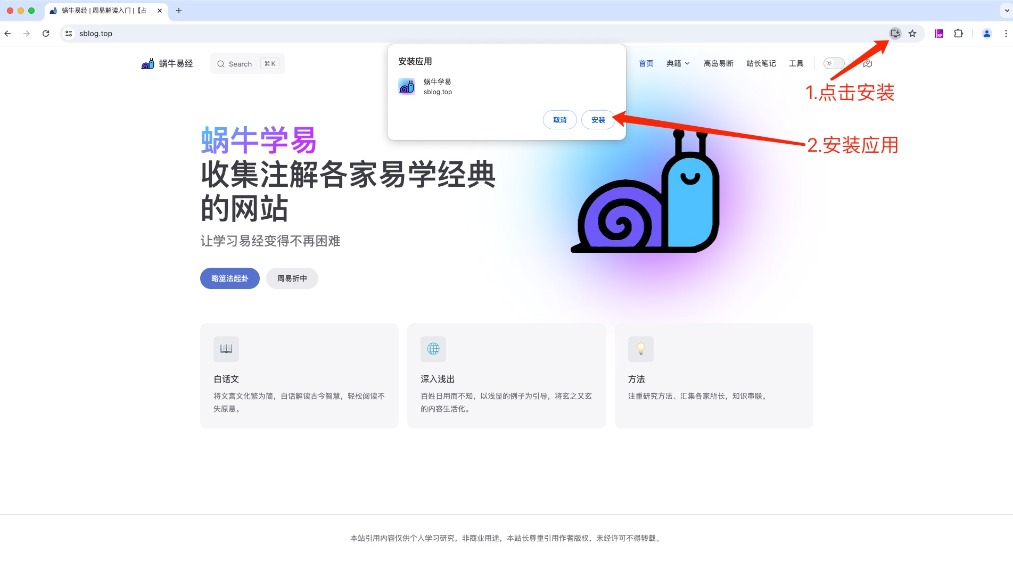Open Chrome's three-dot menu
Screen dimensions: 1013x561
point(1005,34)
